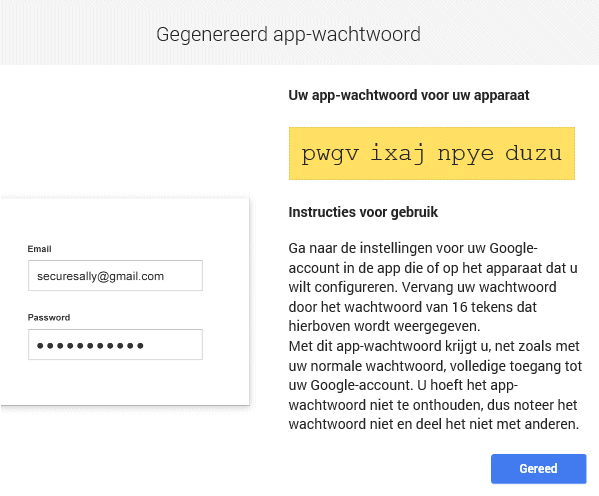Click the Email label above the field
The image size is (599, 496).
pyautogui.click(x=39, y=249)
